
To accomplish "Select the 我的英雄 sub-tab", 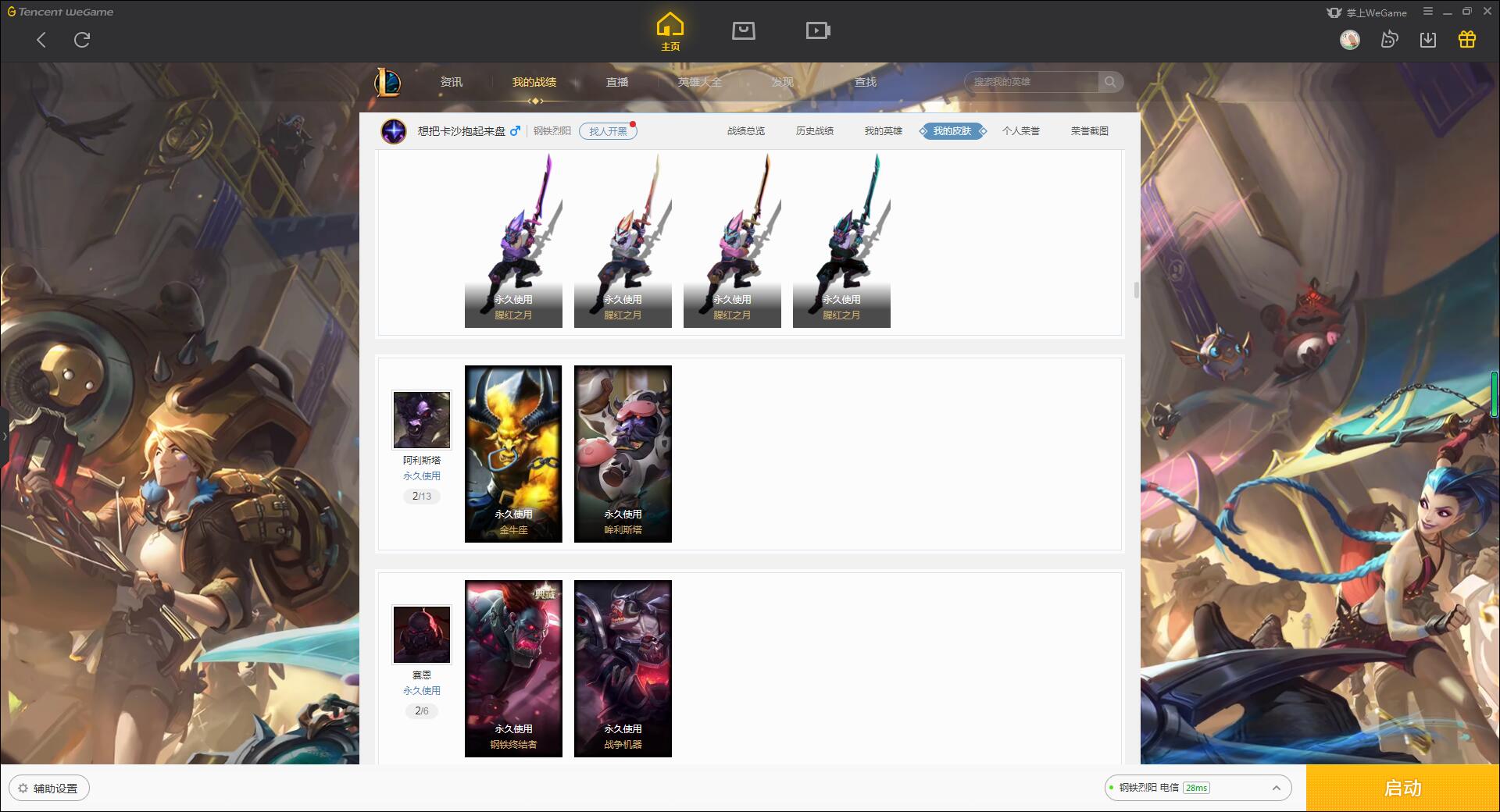I will (884, 131).
